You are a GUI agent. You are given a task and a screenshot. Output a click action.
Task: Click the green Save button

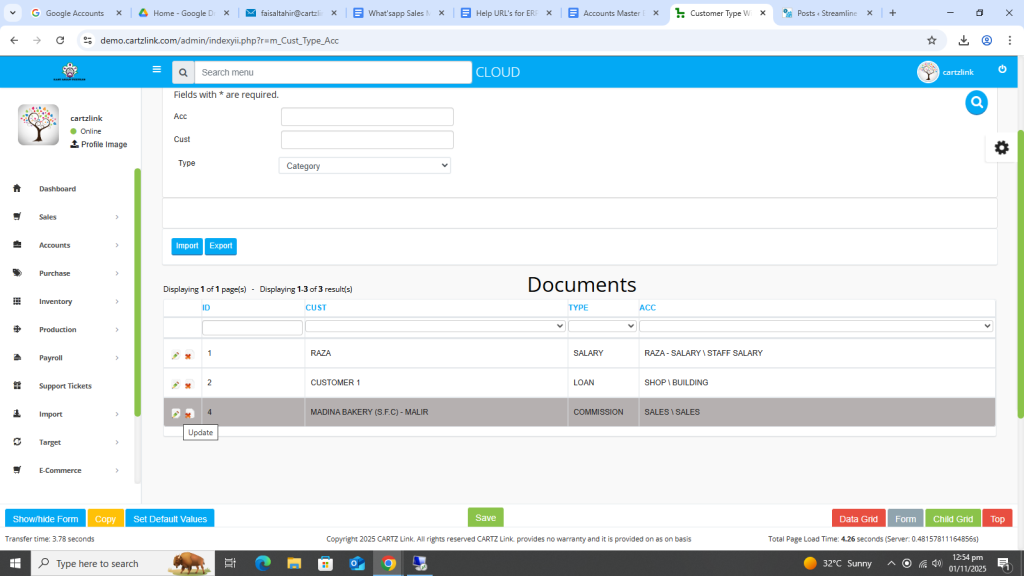485,517
